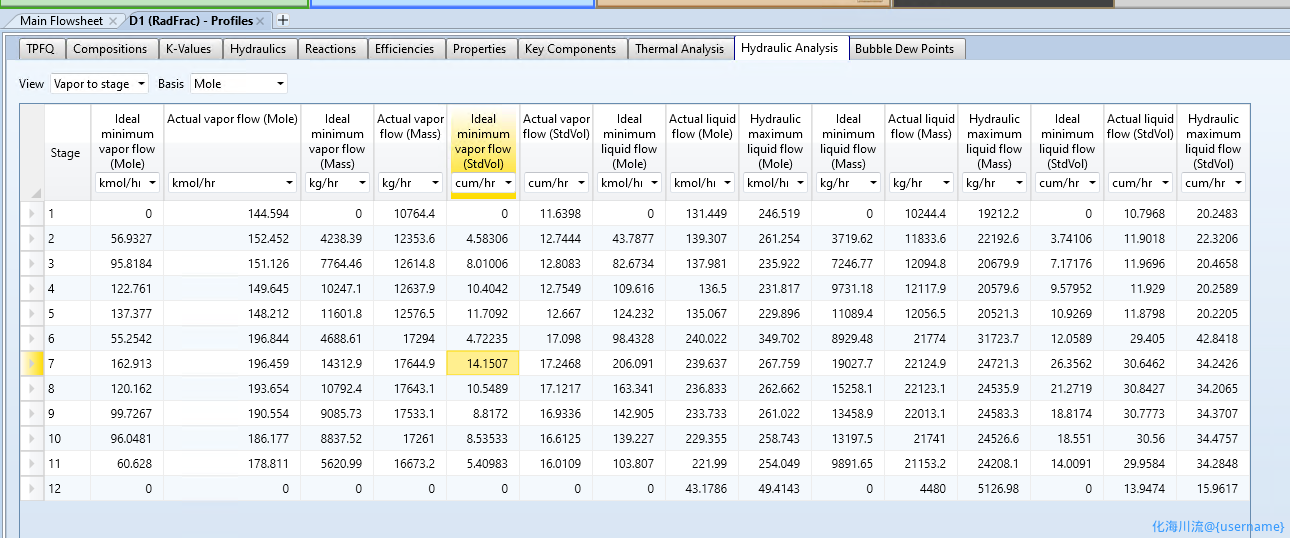The height and width of the screenshot is (538, 1290).
Task: Select the cell with value 29.405
Action: pos(1140,338)
